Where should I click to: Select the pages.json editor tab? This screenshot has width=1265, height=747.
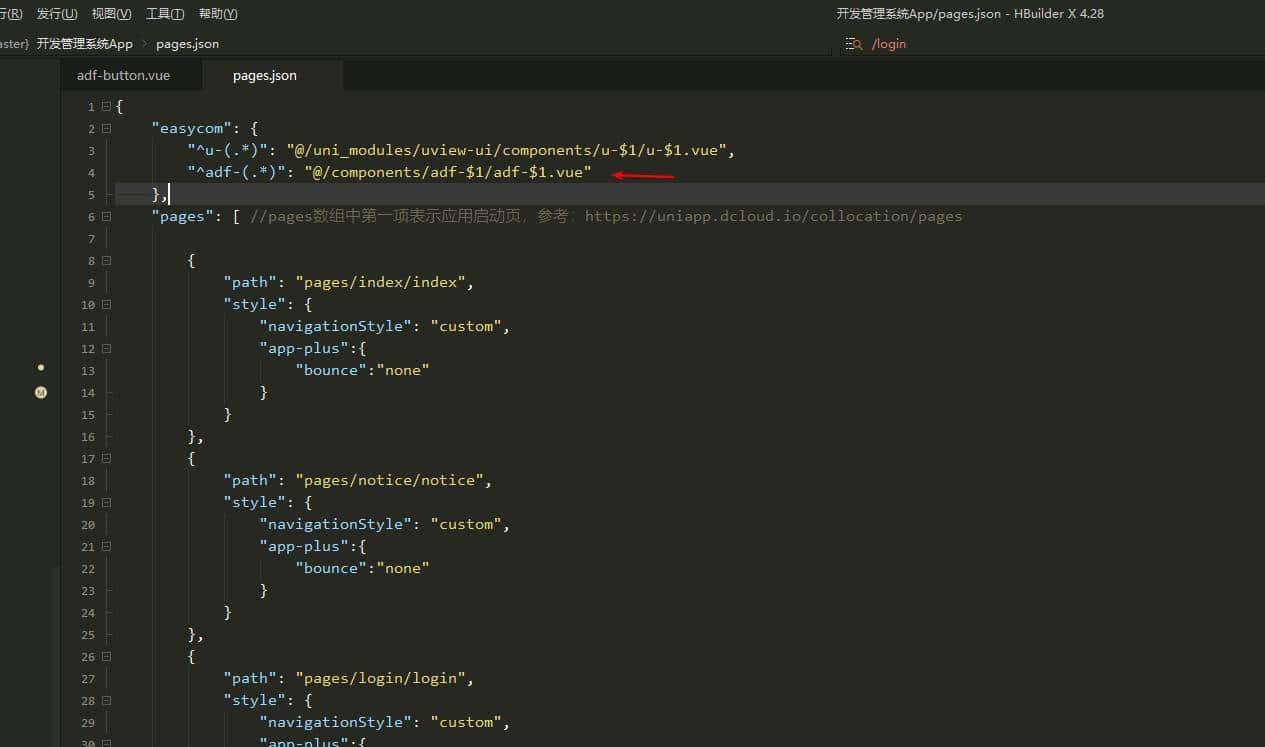(264, 76)
